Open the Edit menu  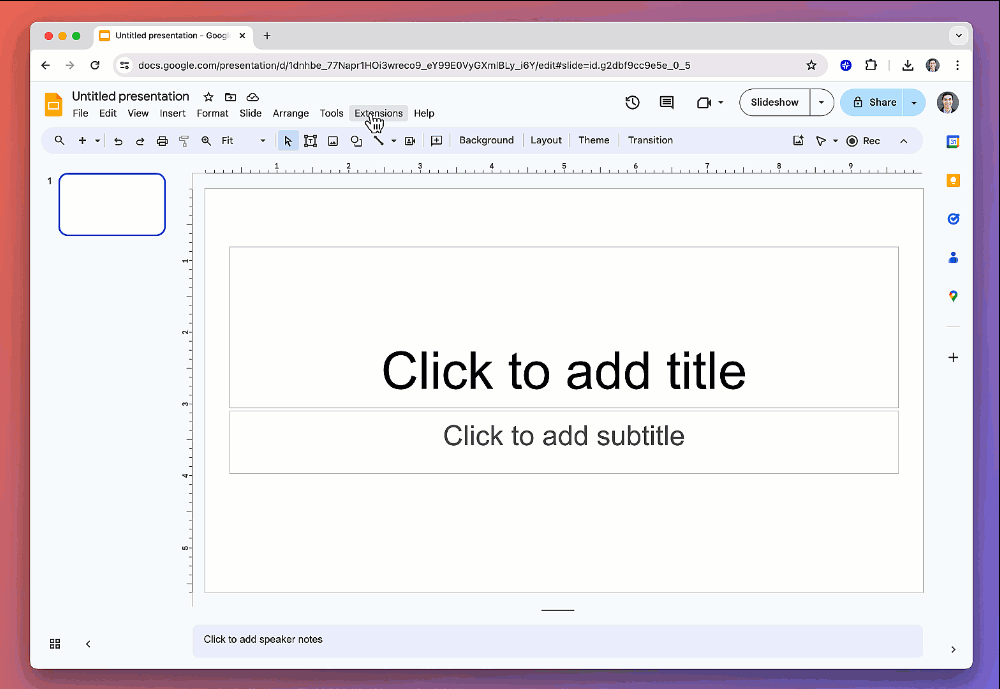108,114
